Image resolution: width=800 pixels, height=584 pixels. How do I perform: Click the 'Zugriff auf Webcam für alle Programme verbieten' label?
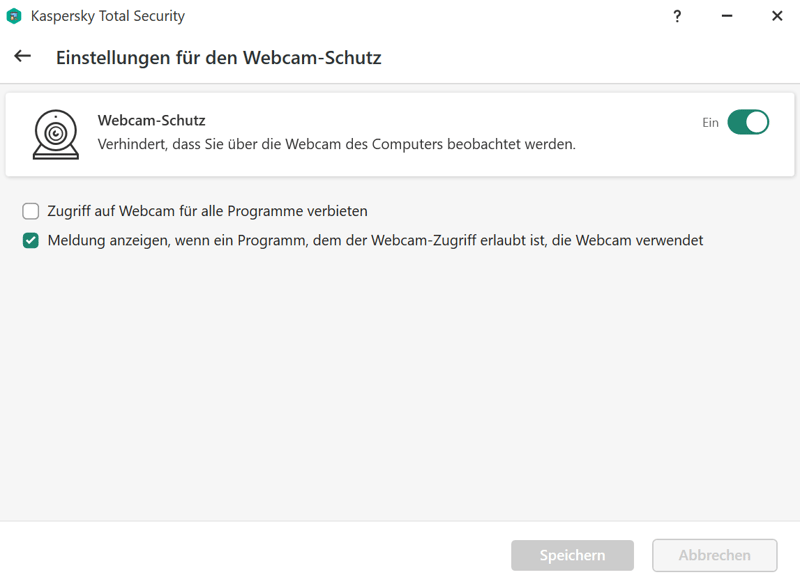click(x=207, y=211)
